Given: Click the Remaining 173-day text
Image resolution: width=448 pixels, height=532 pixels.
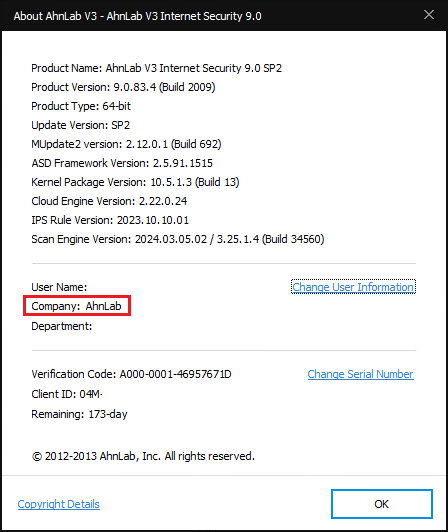Looking at the screenshot, I should [x=79, y=414].
